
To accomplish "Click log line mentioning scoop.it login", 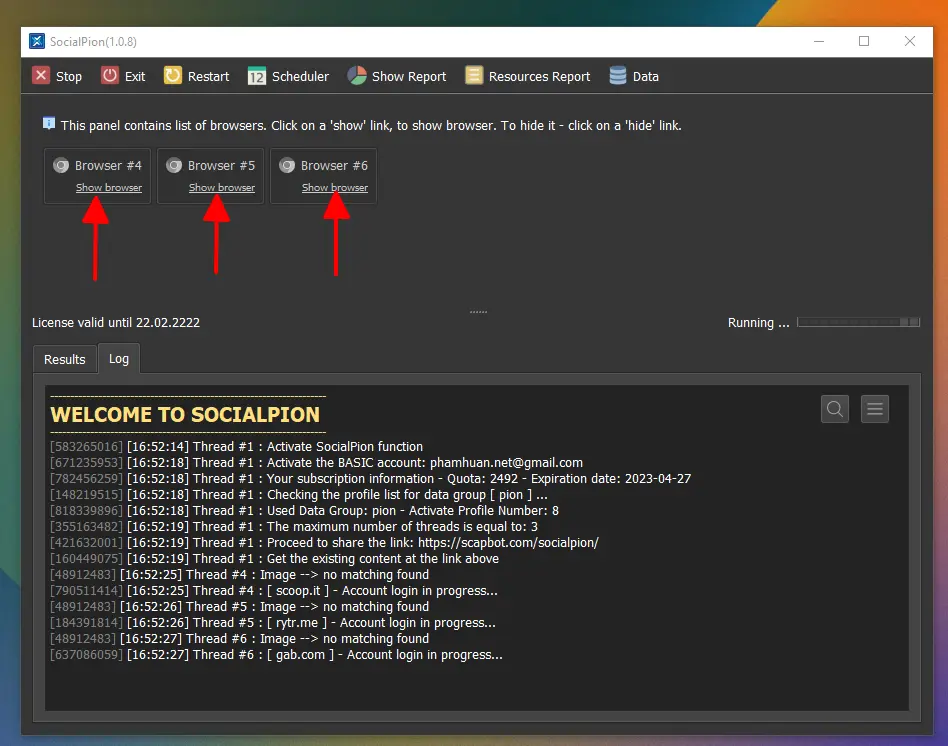I will tap(274, 591).
